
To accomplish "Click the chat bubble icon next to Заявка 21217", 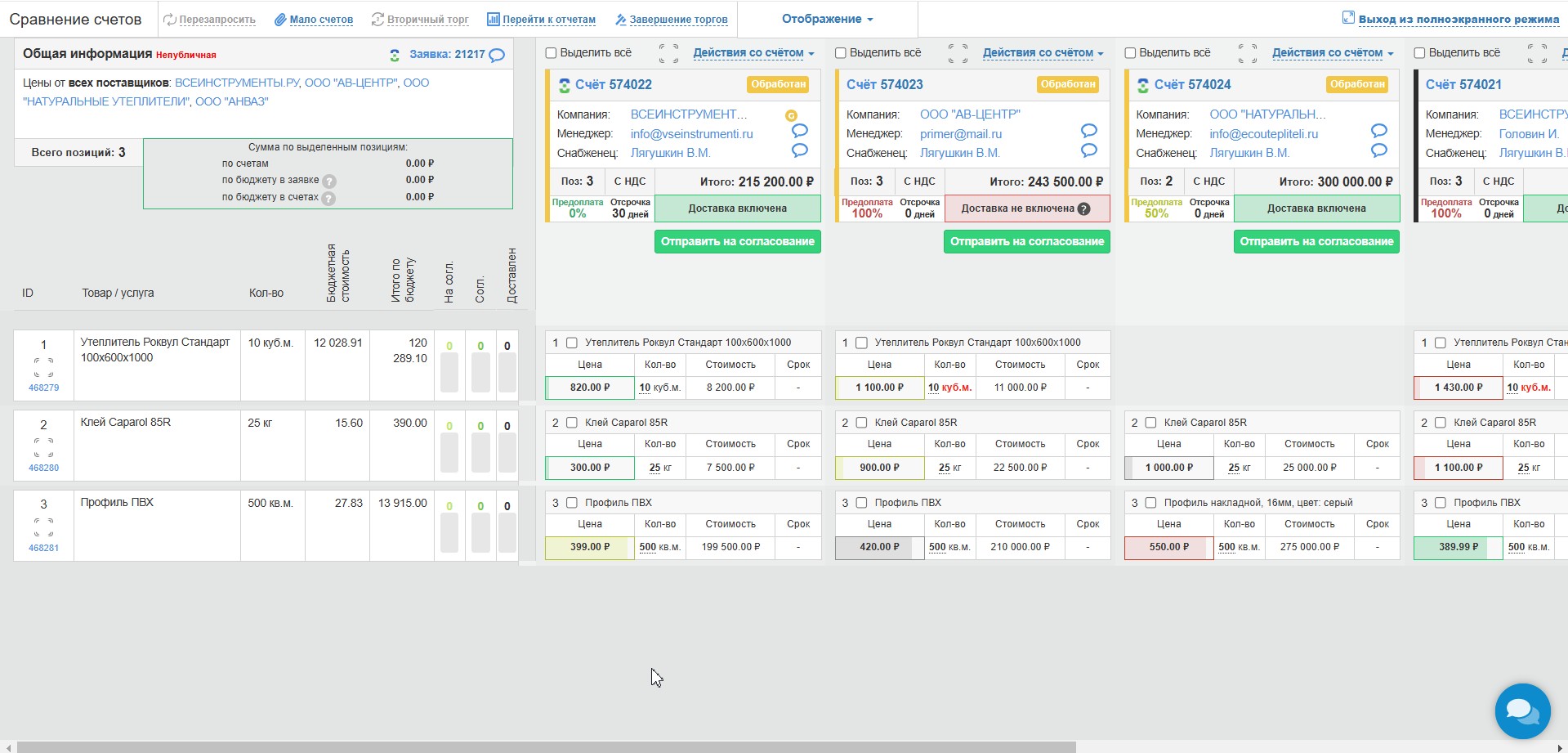I will click(x=497, y=56).
